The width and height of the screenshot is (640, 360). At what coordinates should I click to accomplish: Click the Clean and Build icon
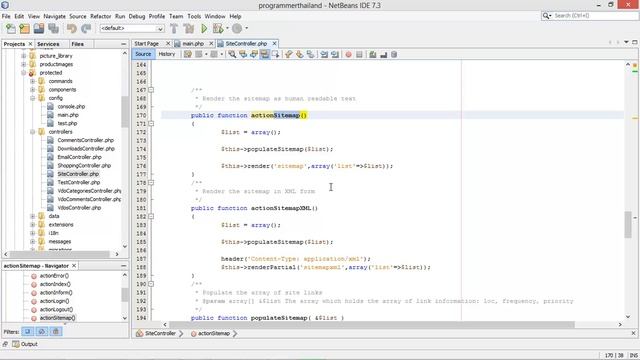189,29
